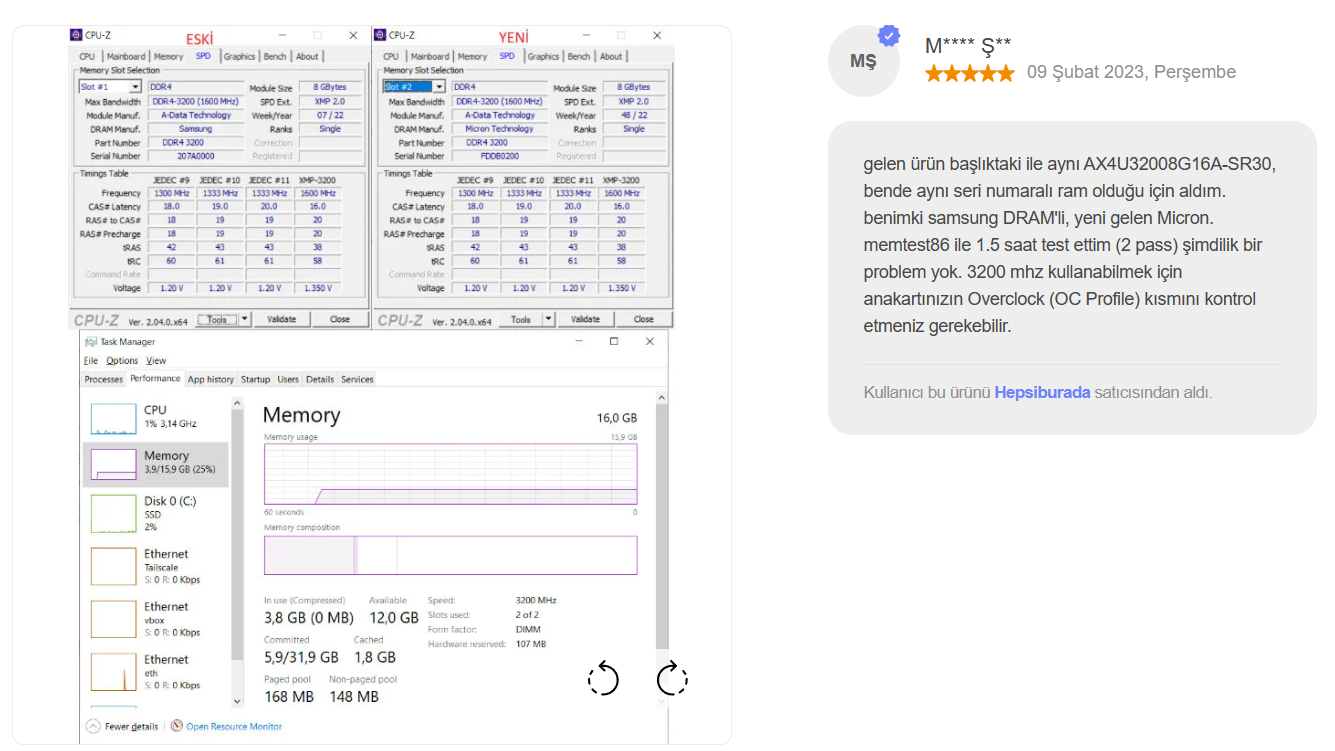Click the Task Manager sidebar scroll-down arrow
Viewport: 1335px width, 751px height.
click(x=237, y=701)
